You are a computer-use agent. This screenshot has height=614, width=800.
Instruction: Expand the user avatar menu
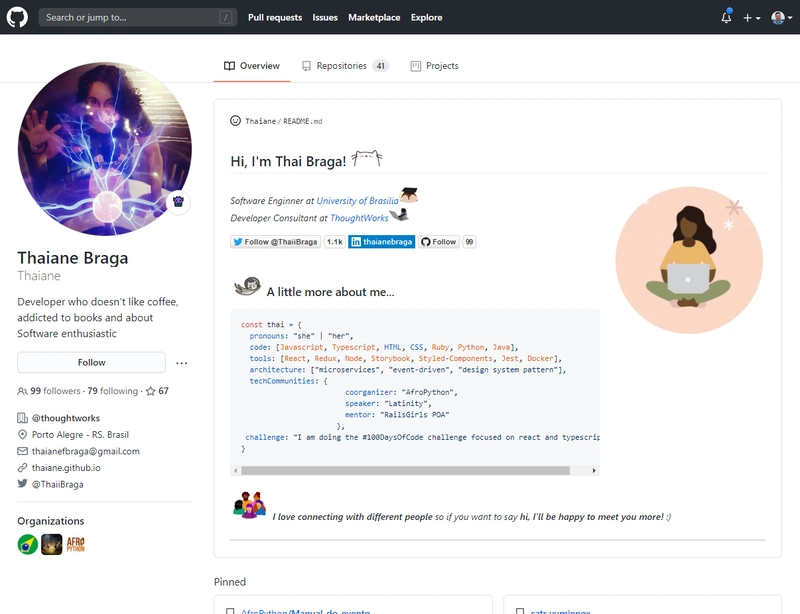782,18
